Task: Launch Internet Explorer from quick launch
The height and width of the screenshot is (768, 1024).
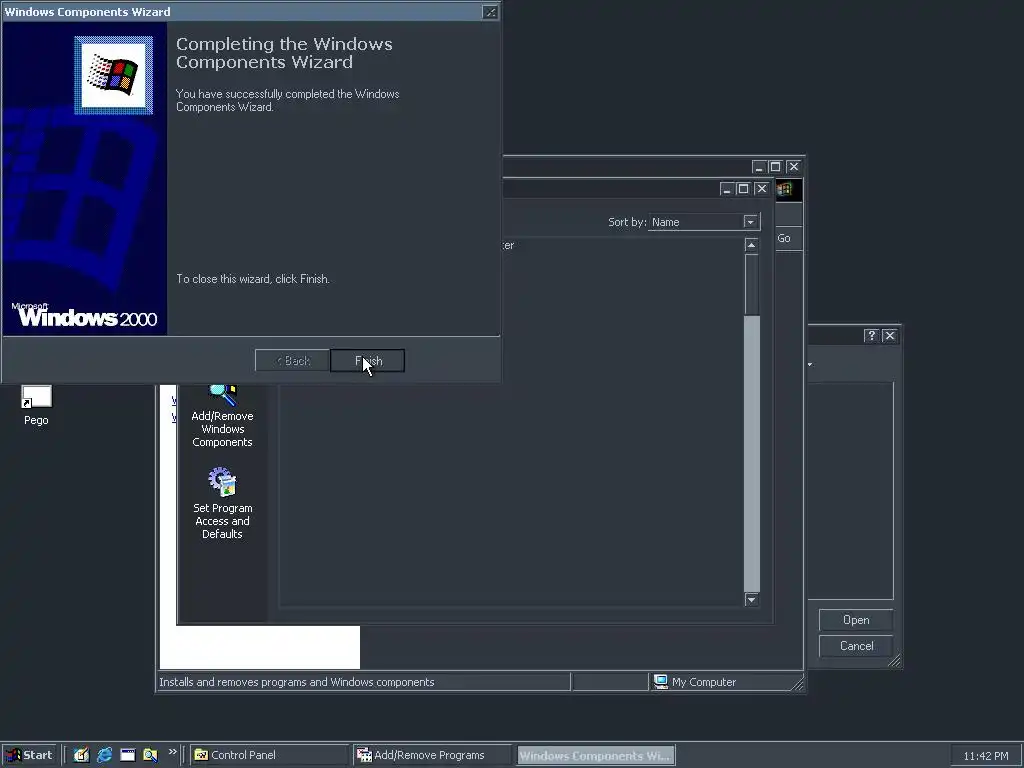Action: click(104, 755)
